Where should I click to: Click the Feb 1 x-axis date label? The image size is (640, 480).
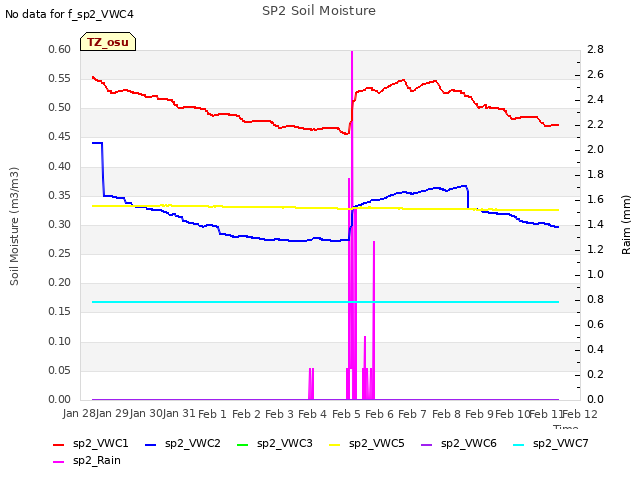[x=212, y=414]
